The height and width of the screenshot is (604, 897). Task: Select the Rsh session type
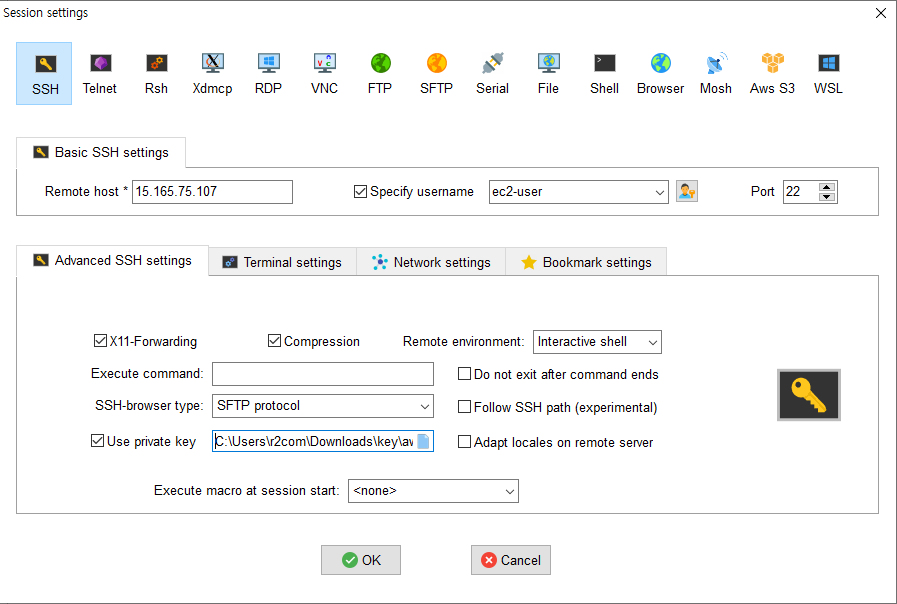tap(156, 73)
